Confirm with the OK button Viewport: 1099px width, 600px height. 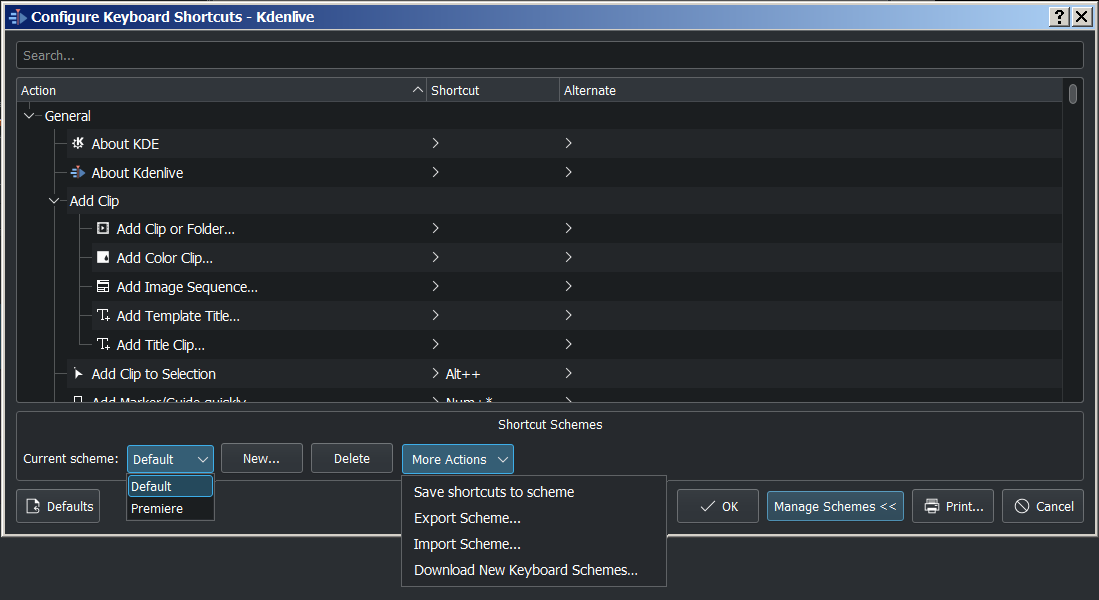(x=718, y=506)
